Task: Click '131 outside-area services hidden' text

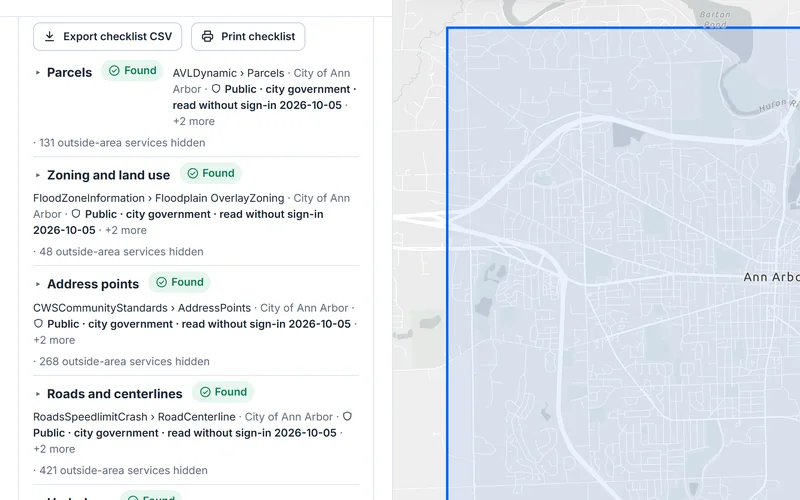Action: pos(122,143)
